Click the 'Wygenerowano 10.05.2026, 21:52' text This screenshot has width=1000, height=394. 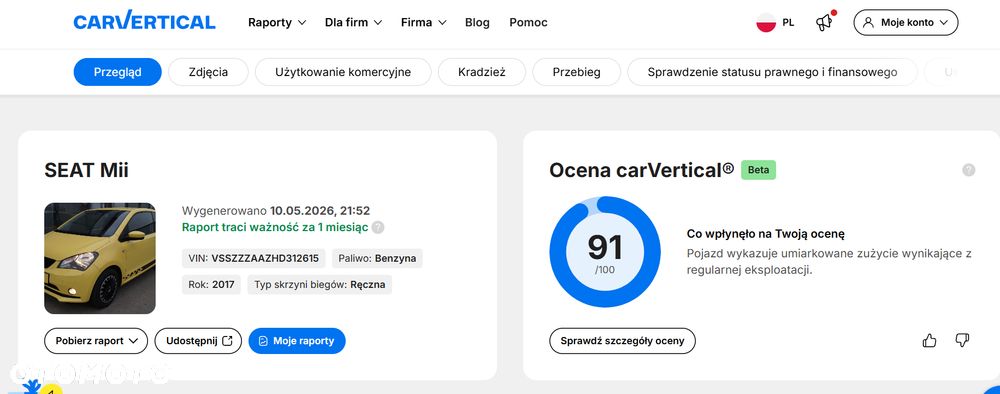point(276,210)
